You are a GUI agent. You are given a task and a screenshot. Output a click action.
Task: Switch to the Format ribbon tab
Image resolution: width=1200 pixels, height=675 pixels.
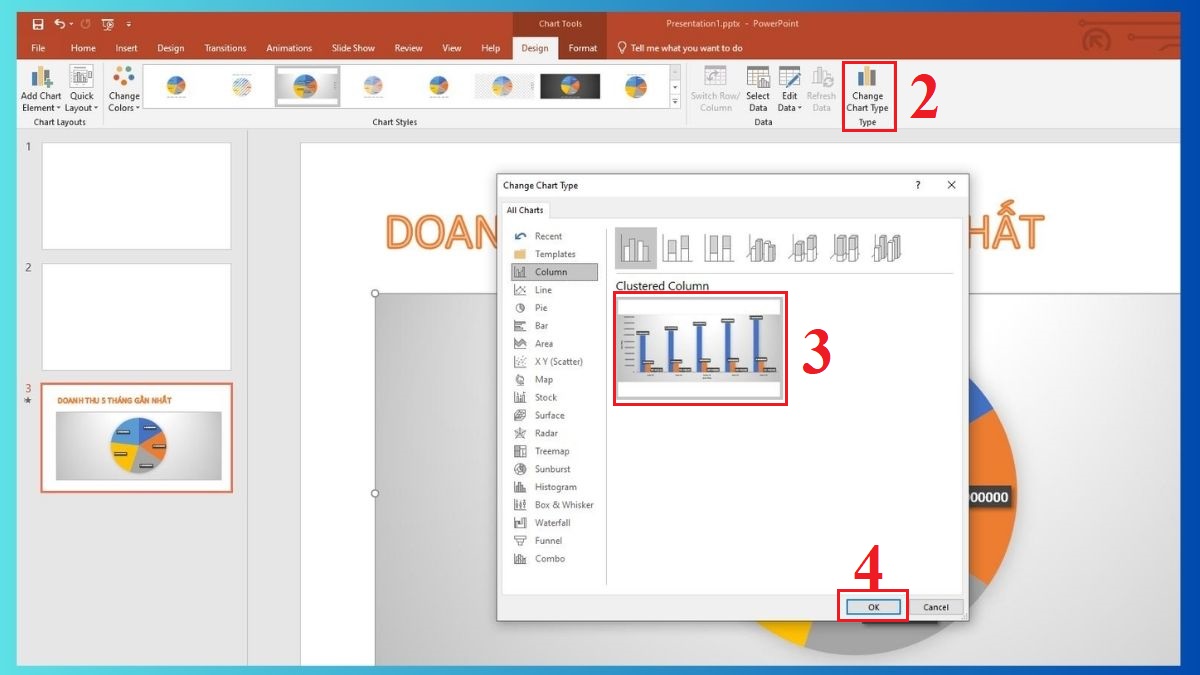[x=581, y=47]
